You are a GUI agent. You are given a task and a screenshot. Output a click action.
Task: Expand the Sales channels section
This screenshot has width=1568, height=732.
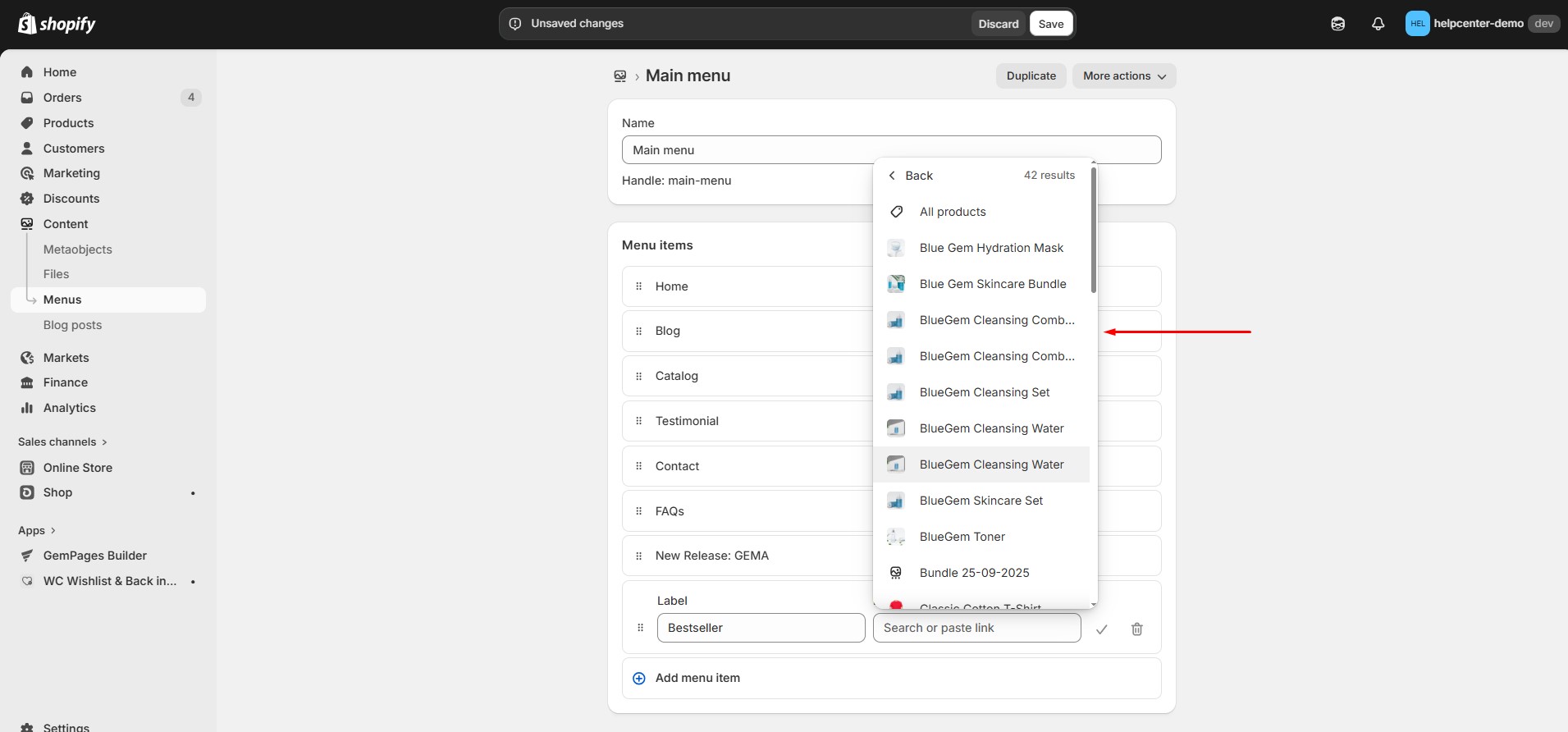click(x=63, y=441)
